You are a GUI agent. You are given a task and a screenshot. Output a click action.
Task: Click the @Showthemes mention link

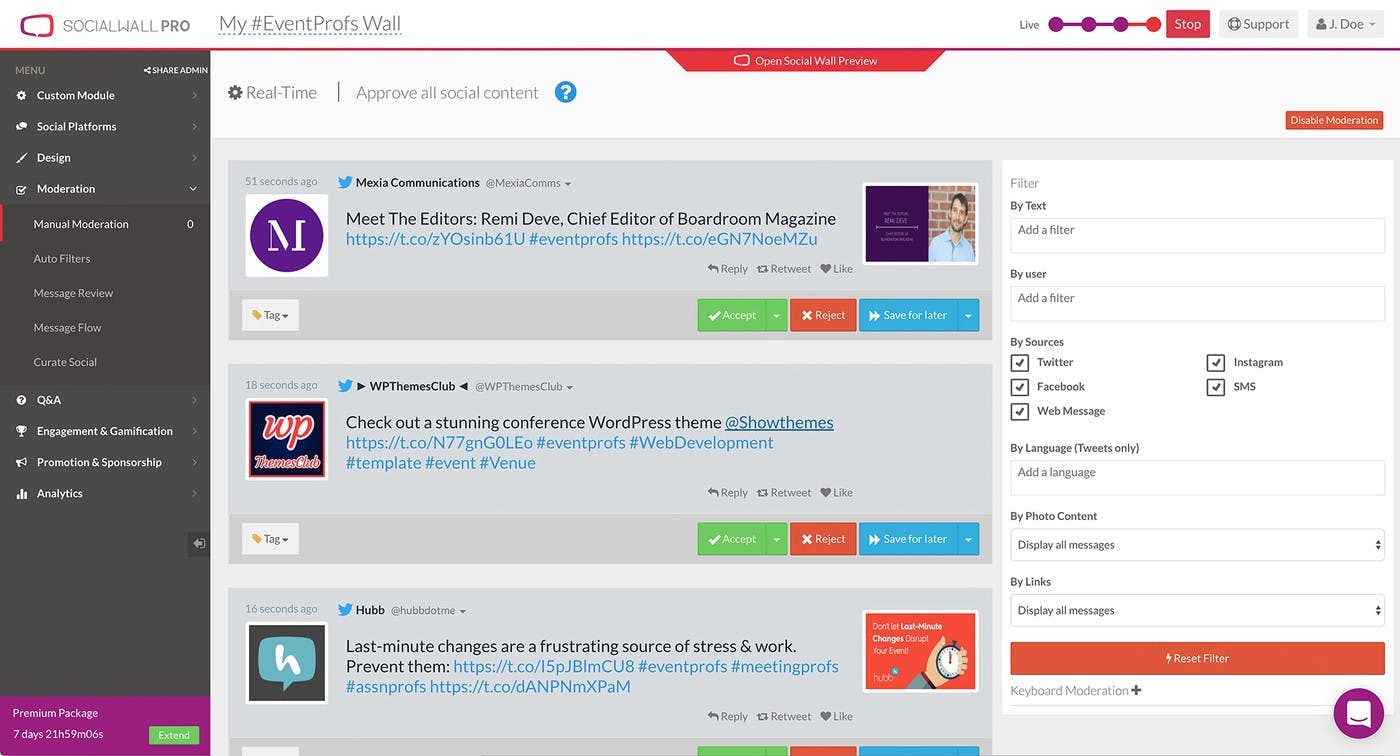[x=779, y=422]
